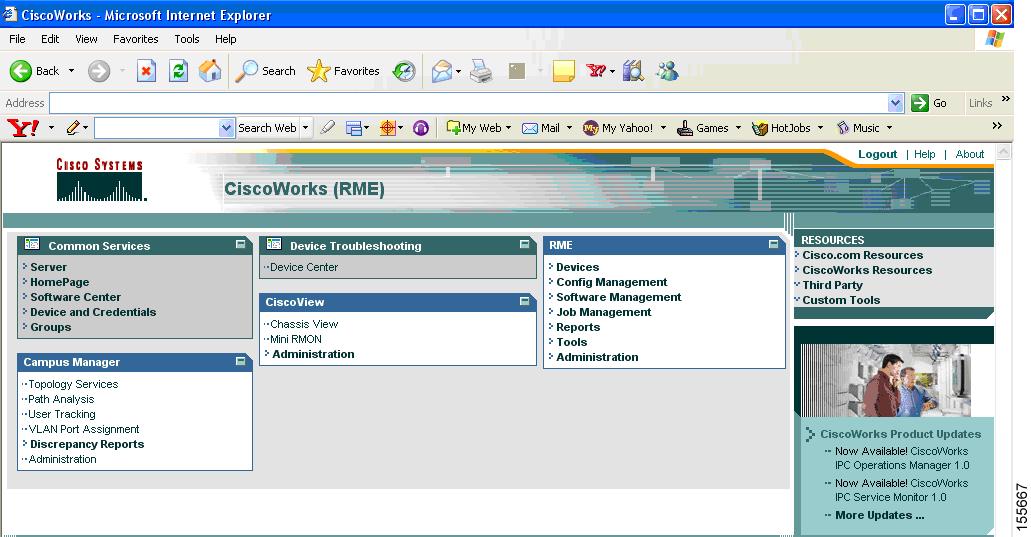Open the Research books icon
Viewport: 1031px width, 537px height.
(633, 70)
